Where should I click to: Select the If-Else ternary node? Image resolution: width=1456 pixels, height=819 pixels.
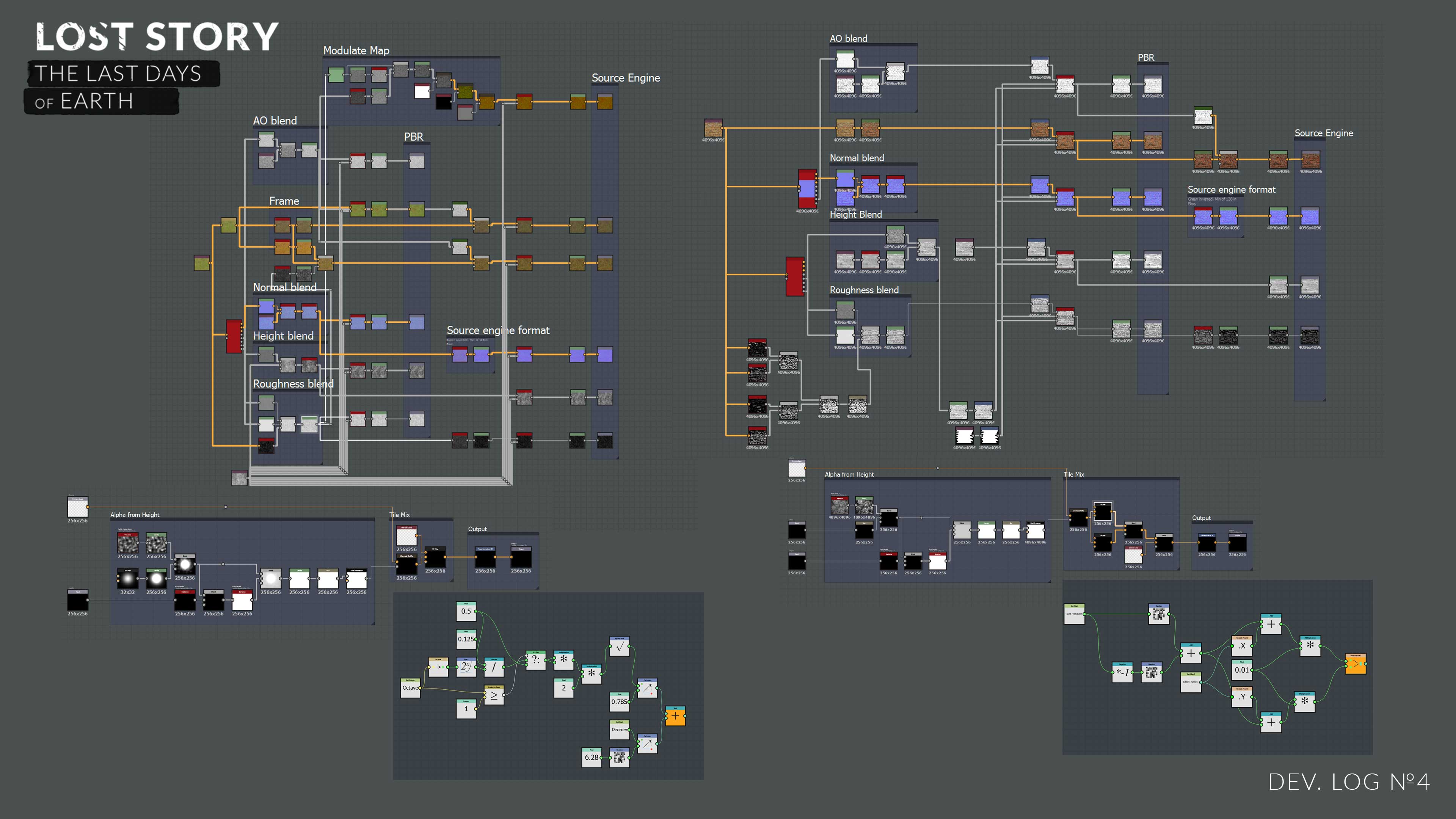(x=535, y=660)
